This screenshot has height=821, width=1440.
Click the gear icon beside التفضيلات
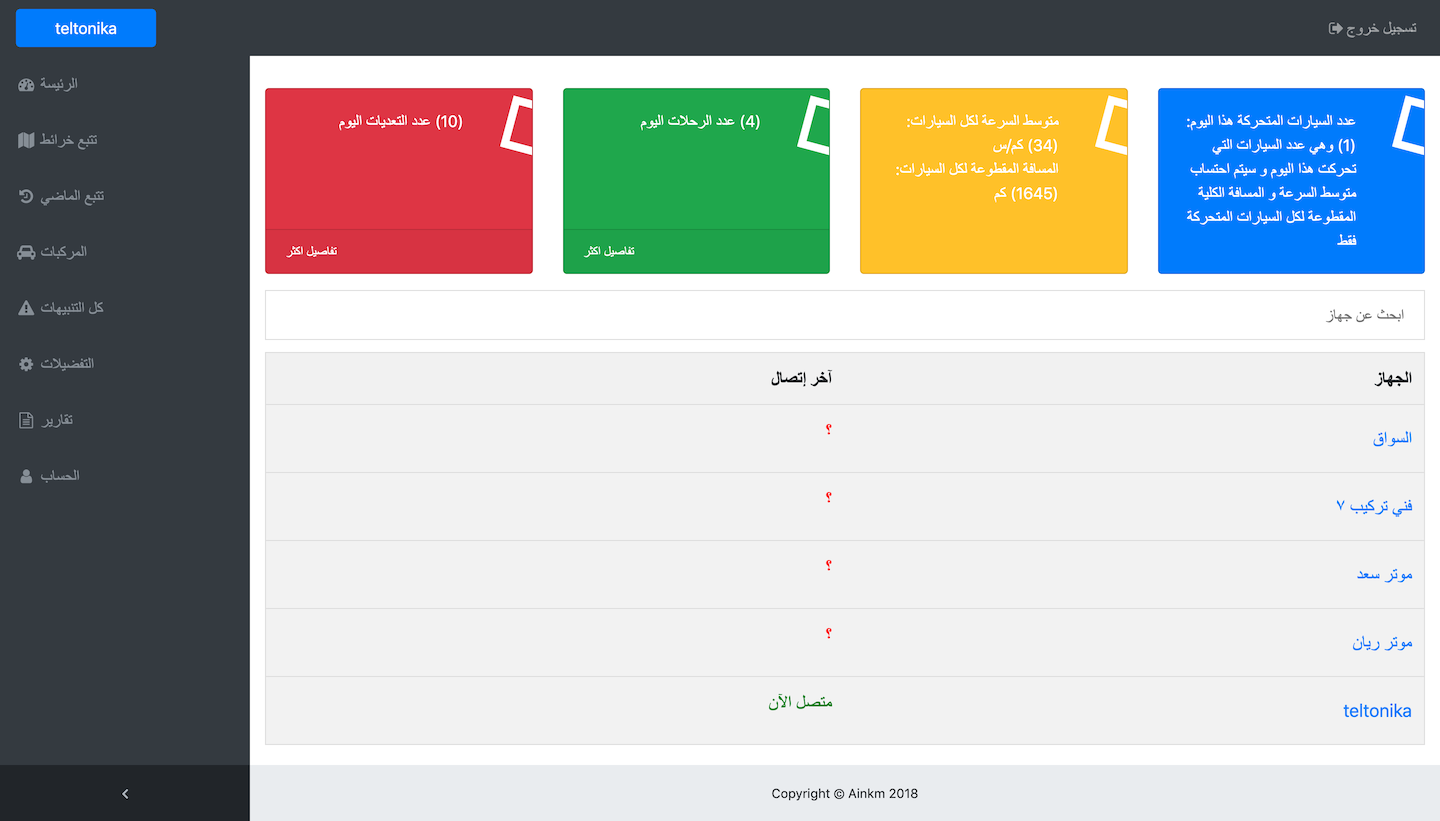click(26, 364)
